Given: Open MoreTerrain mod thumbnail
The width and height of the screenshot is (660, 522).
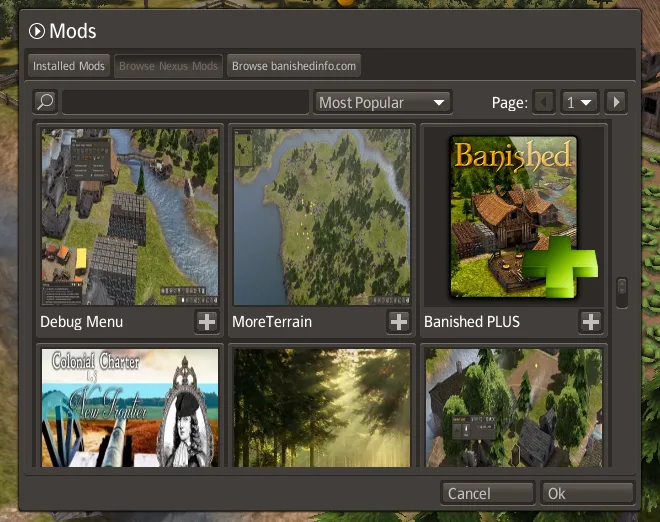Looking at the screenshot, I should (322, 217).
